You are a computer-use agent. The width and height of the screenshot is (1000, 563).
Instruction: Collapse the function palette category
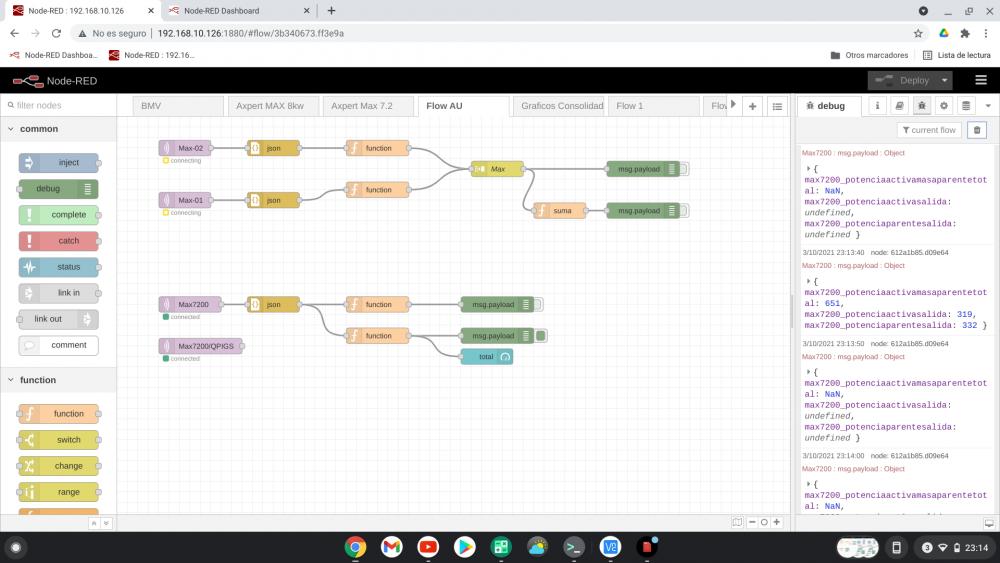click(11, 380)
